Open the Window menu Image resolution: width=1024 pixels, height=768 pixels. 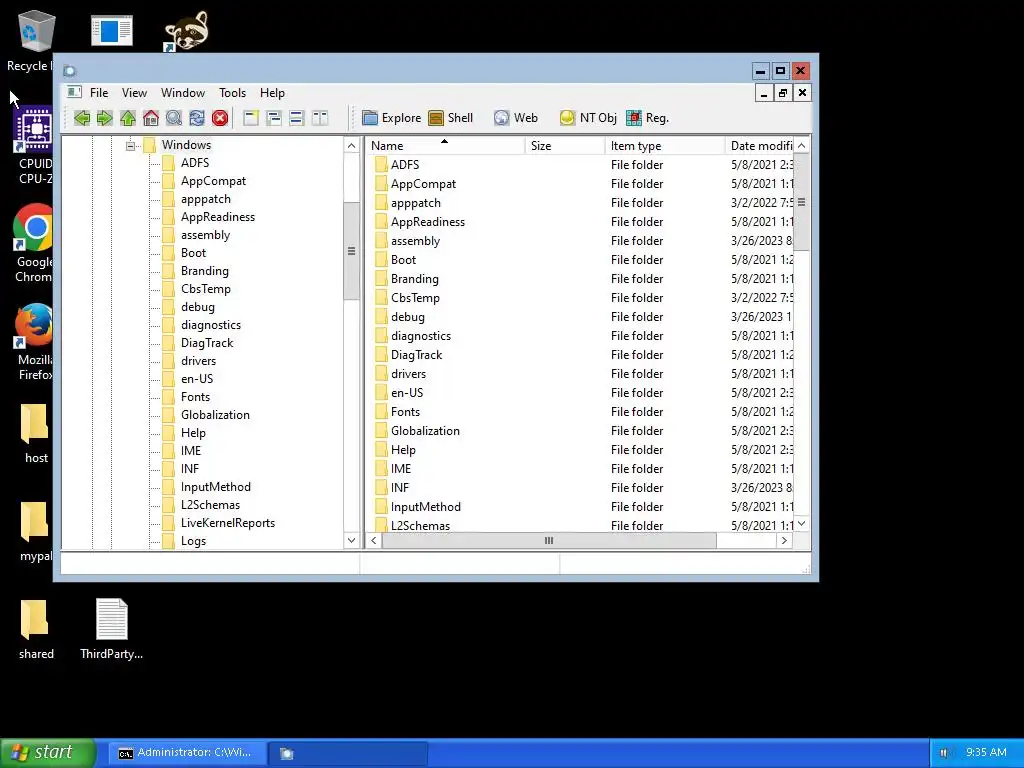point(183,93)
